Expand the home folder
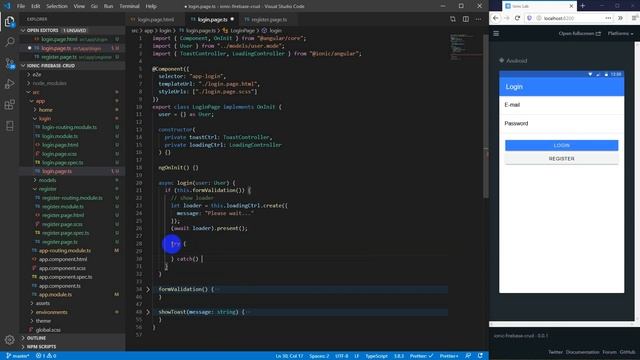 pyautogui.click(x=45, y=110)
